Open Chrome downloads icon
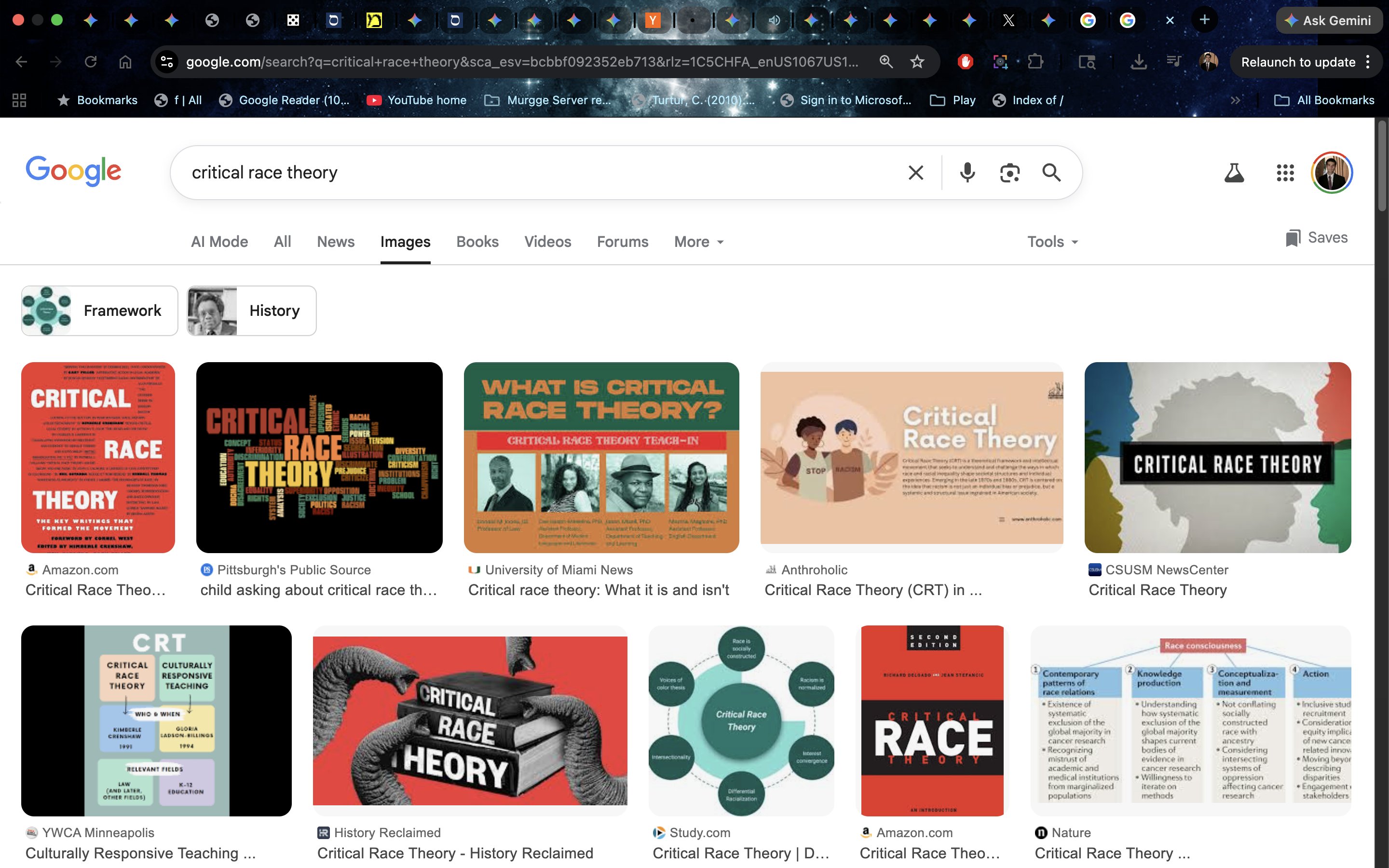Screen dimensions: 1389x868 click(x=1138, y=62)
